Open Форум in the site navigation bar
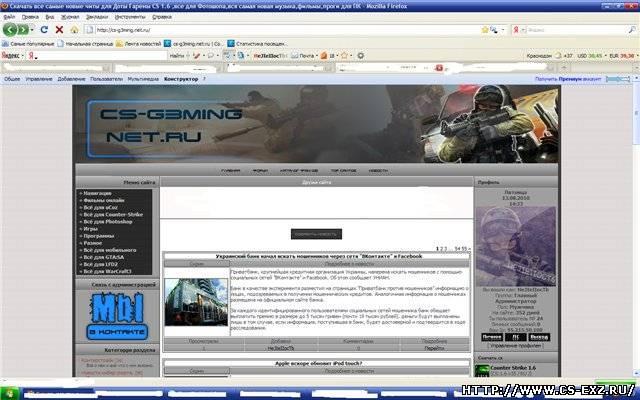The height and width of the screenshot is (400, 640). click(260, 171)
